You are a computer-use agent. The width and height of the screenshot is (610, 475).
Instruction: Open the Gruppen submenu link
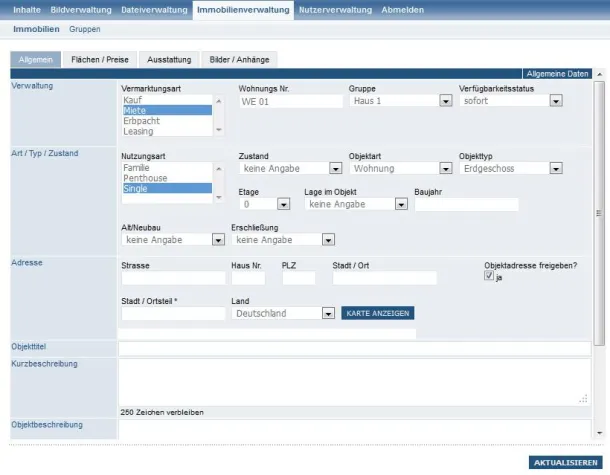click(85, 29)
